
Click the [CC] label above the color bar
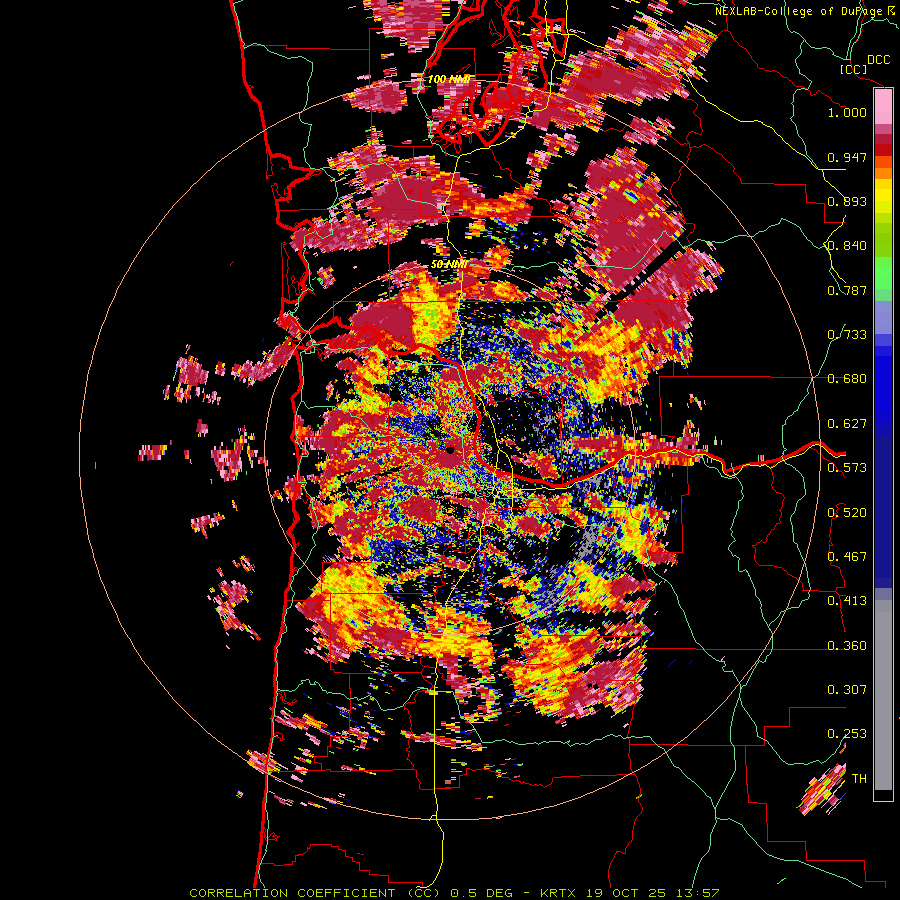click(853, 69)
